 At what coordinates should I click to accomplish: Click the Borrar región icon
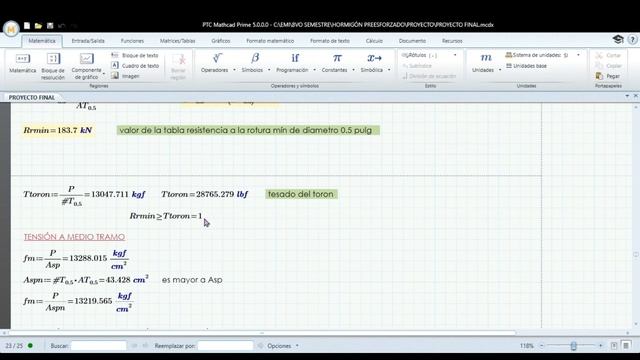(x=178, y=60)
